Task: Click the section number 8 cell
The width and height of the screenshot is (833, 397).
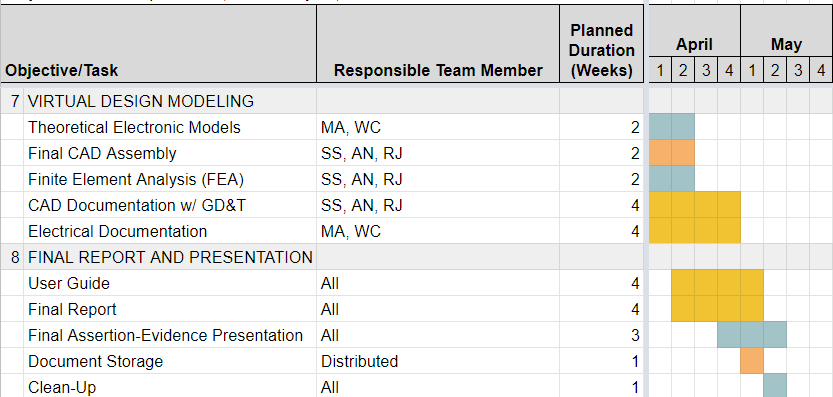Action: [x=12, y=257]
